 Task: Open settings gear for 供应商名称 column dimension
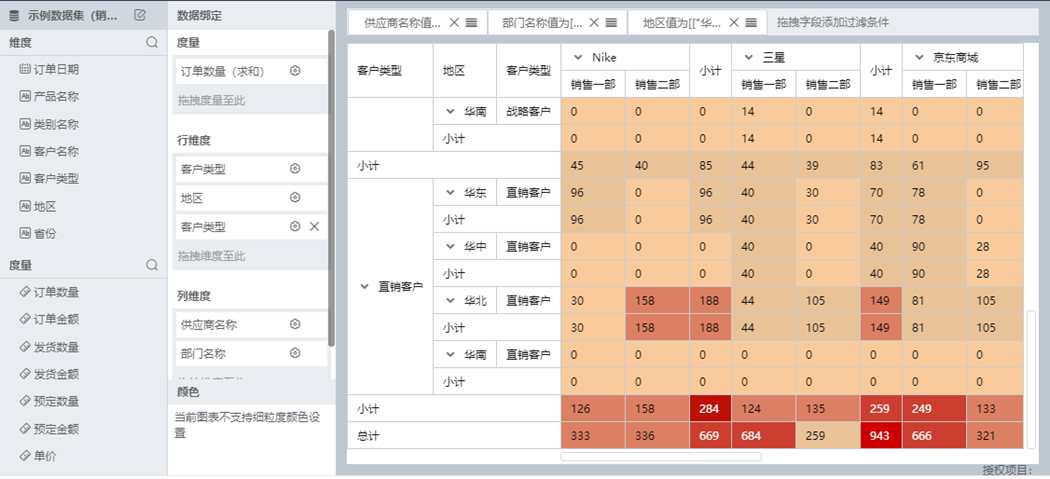click(x=295, y=324)
